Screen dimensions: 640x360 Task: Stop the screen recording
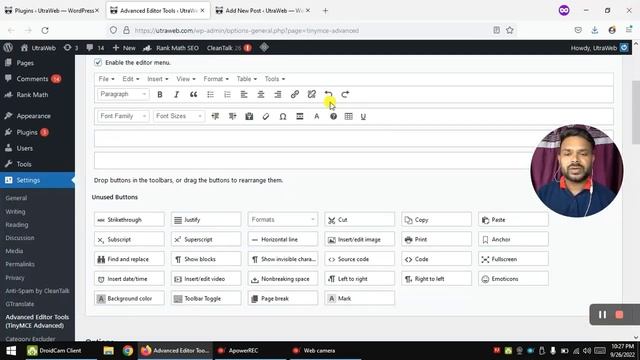pyautogui.click(x=619, y=315)
